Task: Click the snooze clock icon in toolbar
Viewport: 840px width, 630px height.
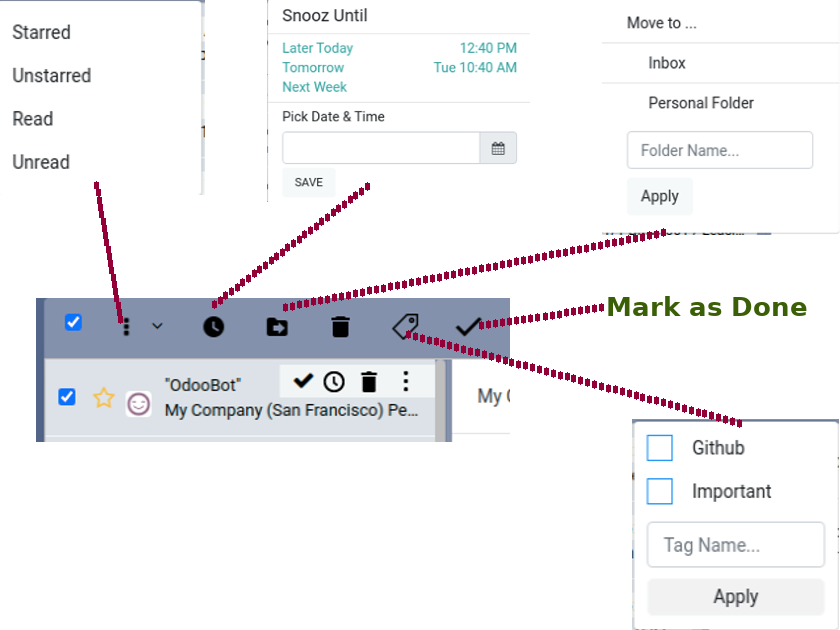Action: (213, 327)
